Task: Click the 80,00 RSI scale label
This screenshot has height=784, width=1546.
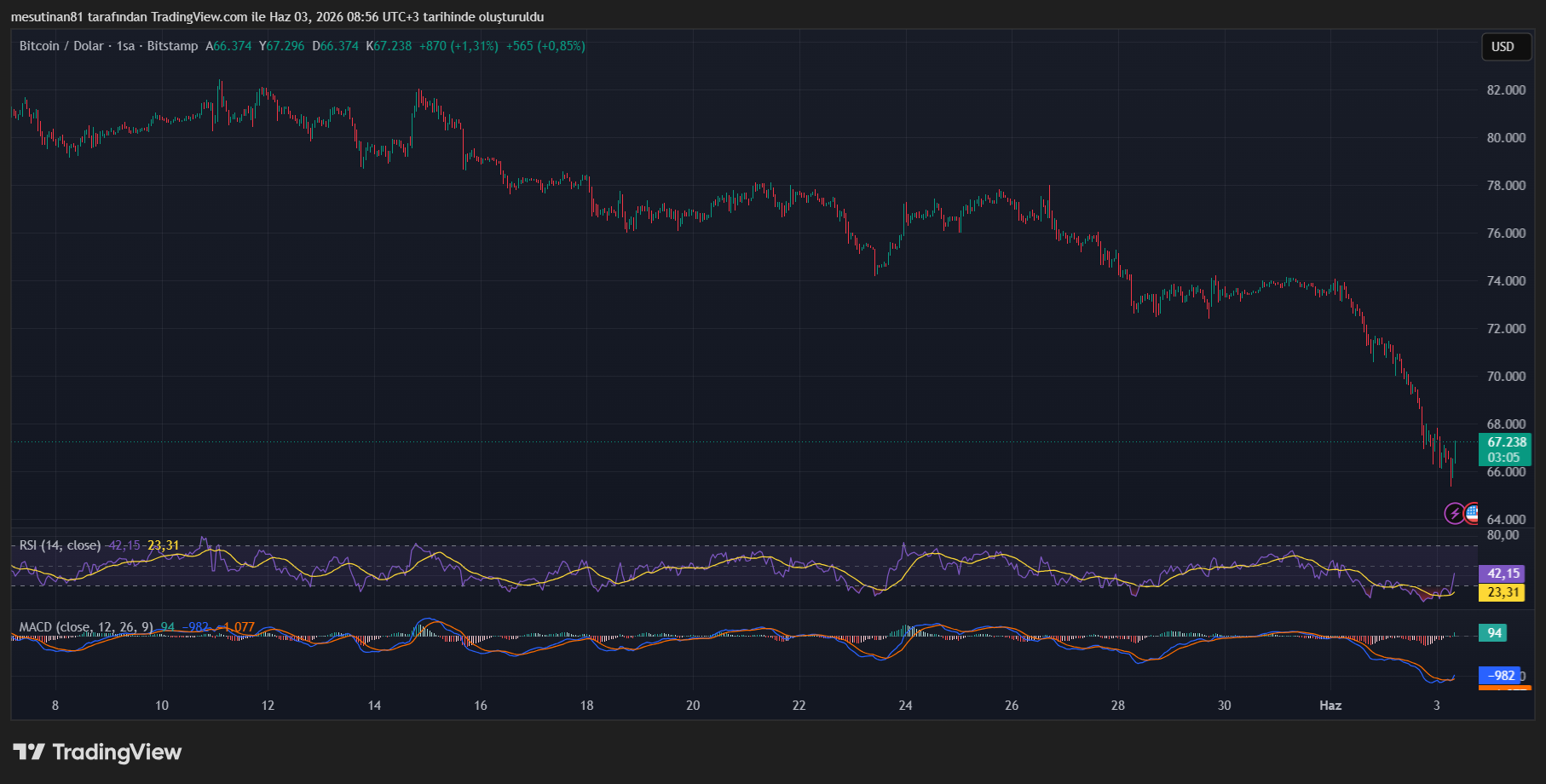Action: click(1503, 535)
